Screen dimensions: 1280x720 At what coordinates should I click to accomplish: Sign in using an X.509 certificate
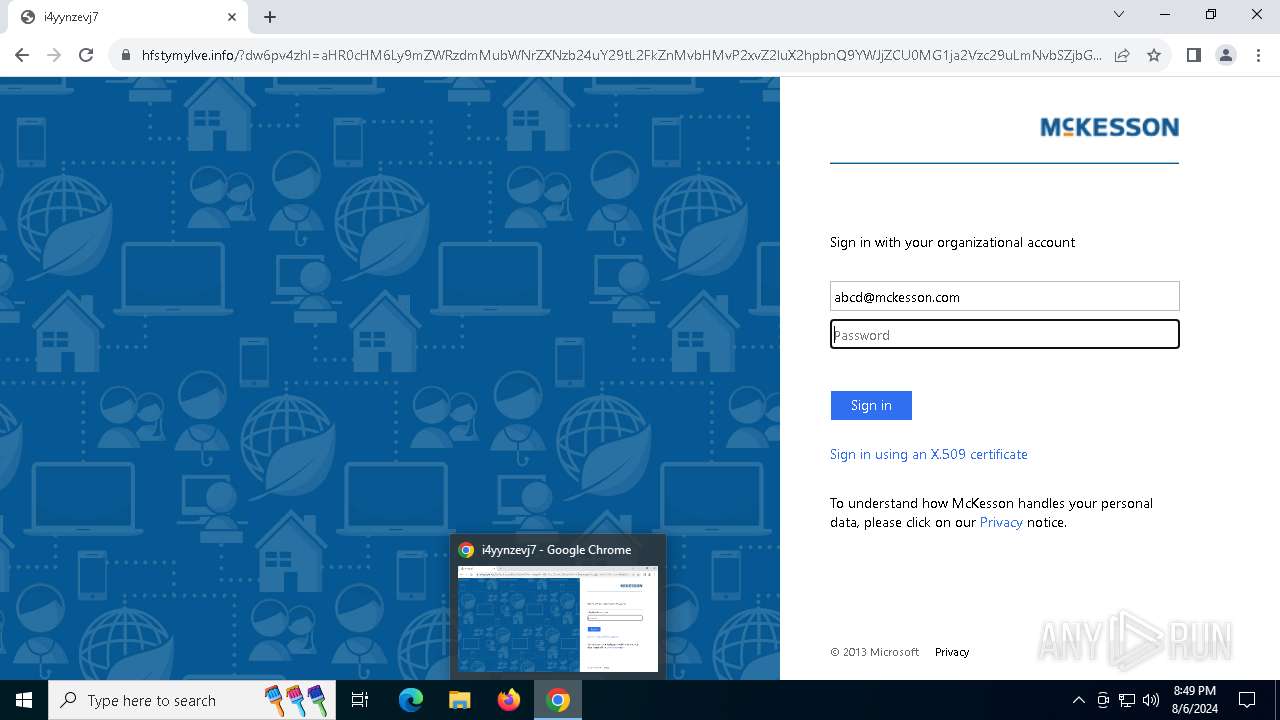click(x=929, y=454)
